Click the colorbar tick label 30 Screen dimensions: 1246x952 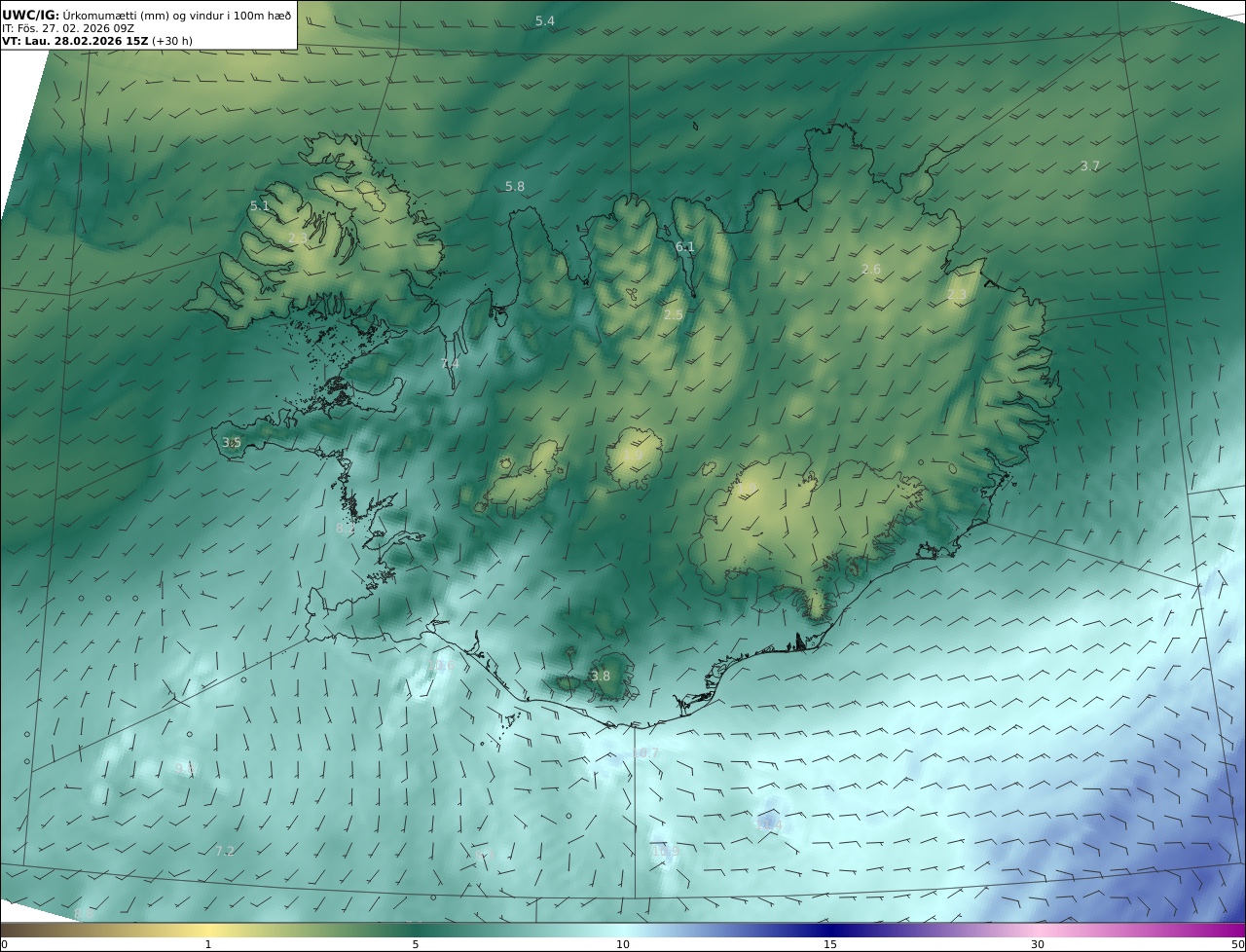pyautogui.click(x=1038, y=944)
